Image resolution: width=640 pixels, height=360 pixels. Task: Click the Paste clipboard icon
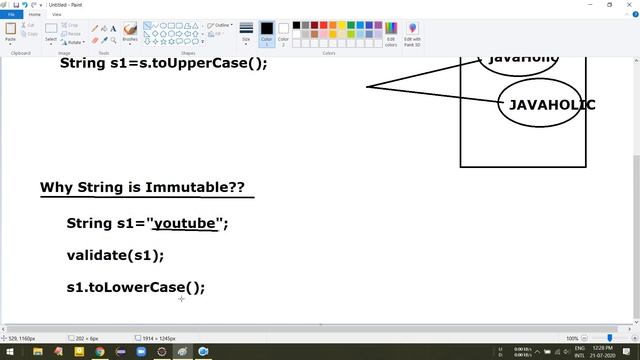11,29
